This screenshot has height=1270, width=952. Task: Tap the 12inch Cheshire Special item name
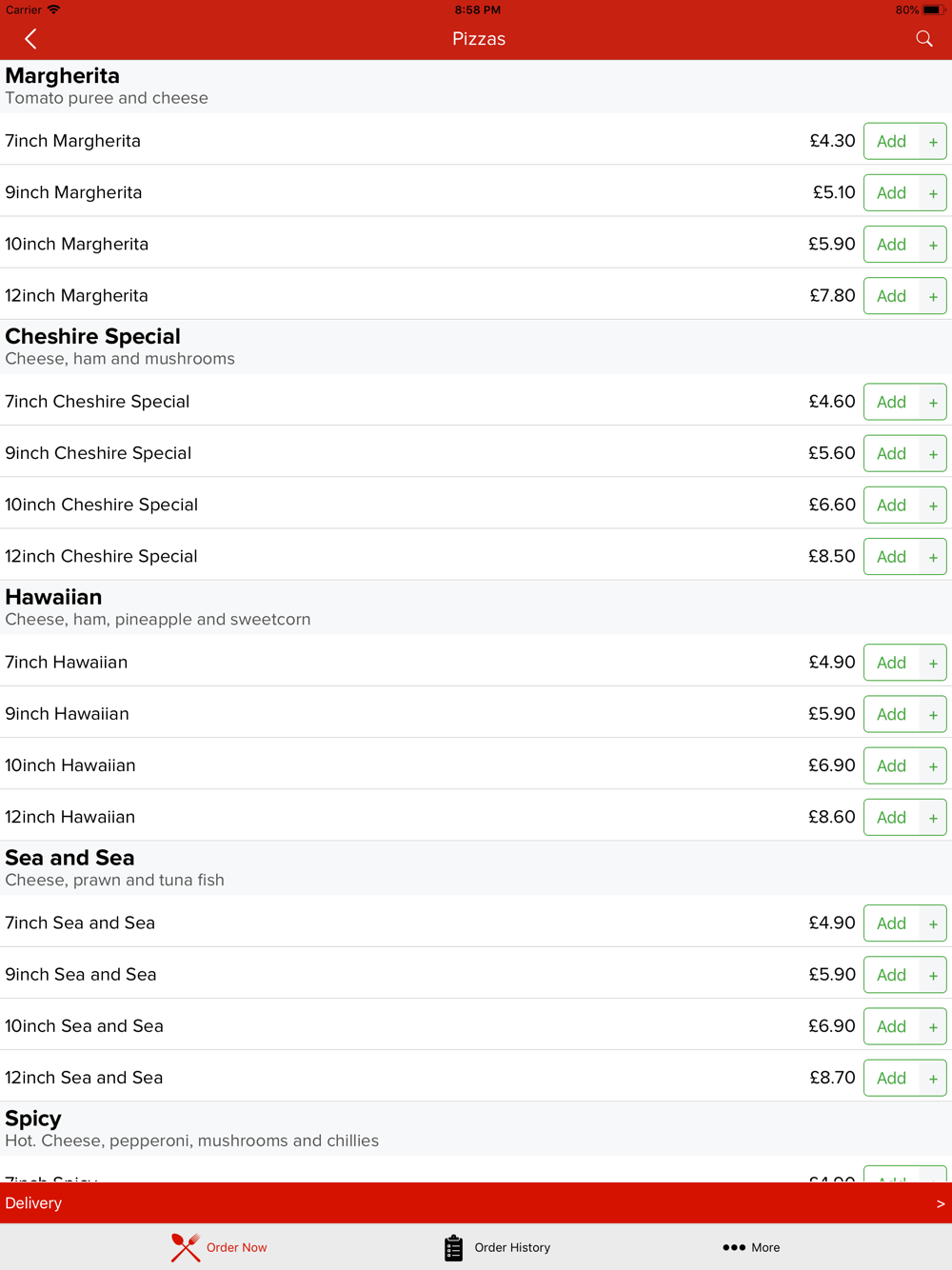pyautogui.click(x=101, y=557)
